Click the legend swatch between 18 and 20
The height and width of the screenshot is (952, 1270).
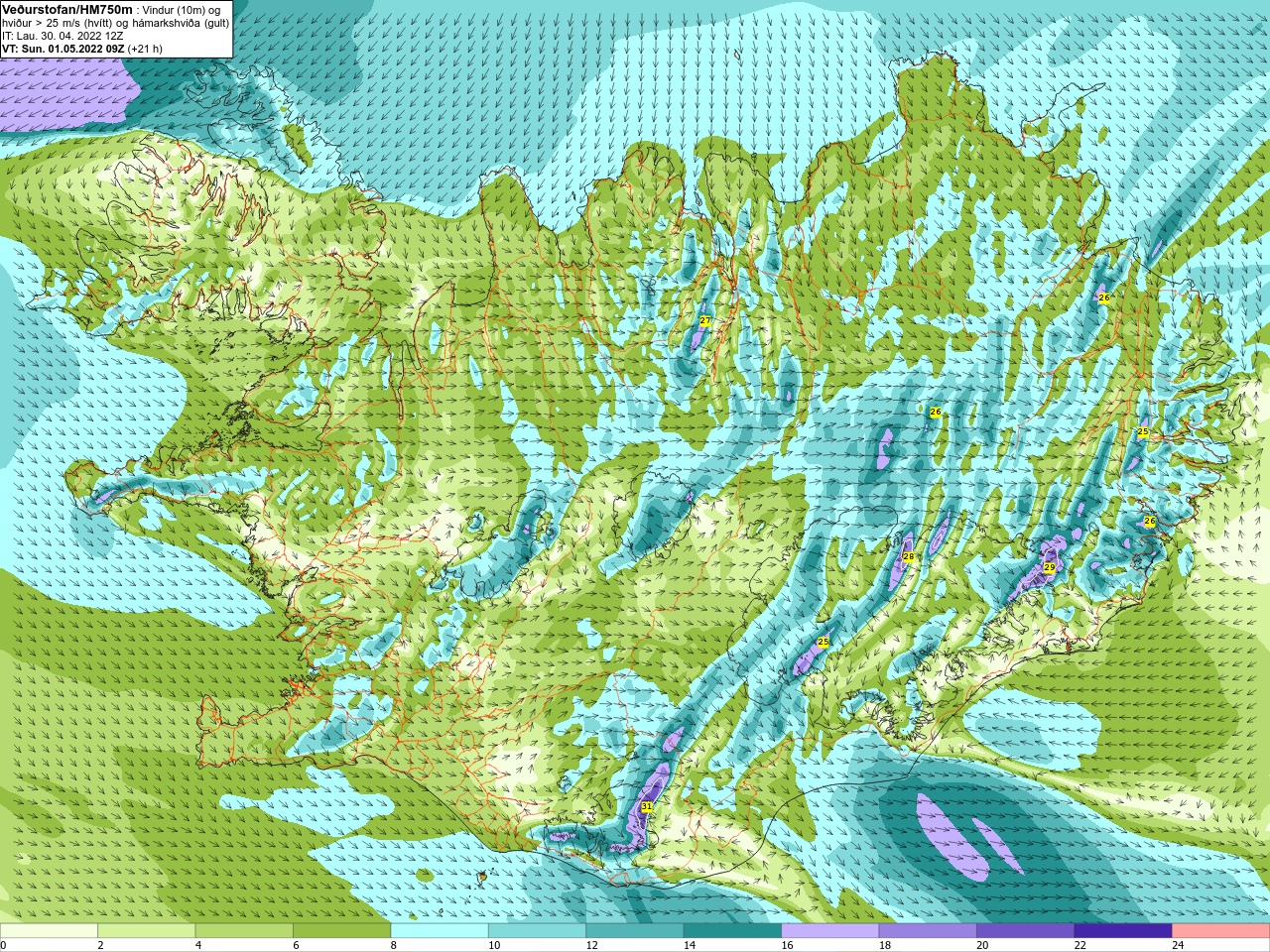(929, 931)
